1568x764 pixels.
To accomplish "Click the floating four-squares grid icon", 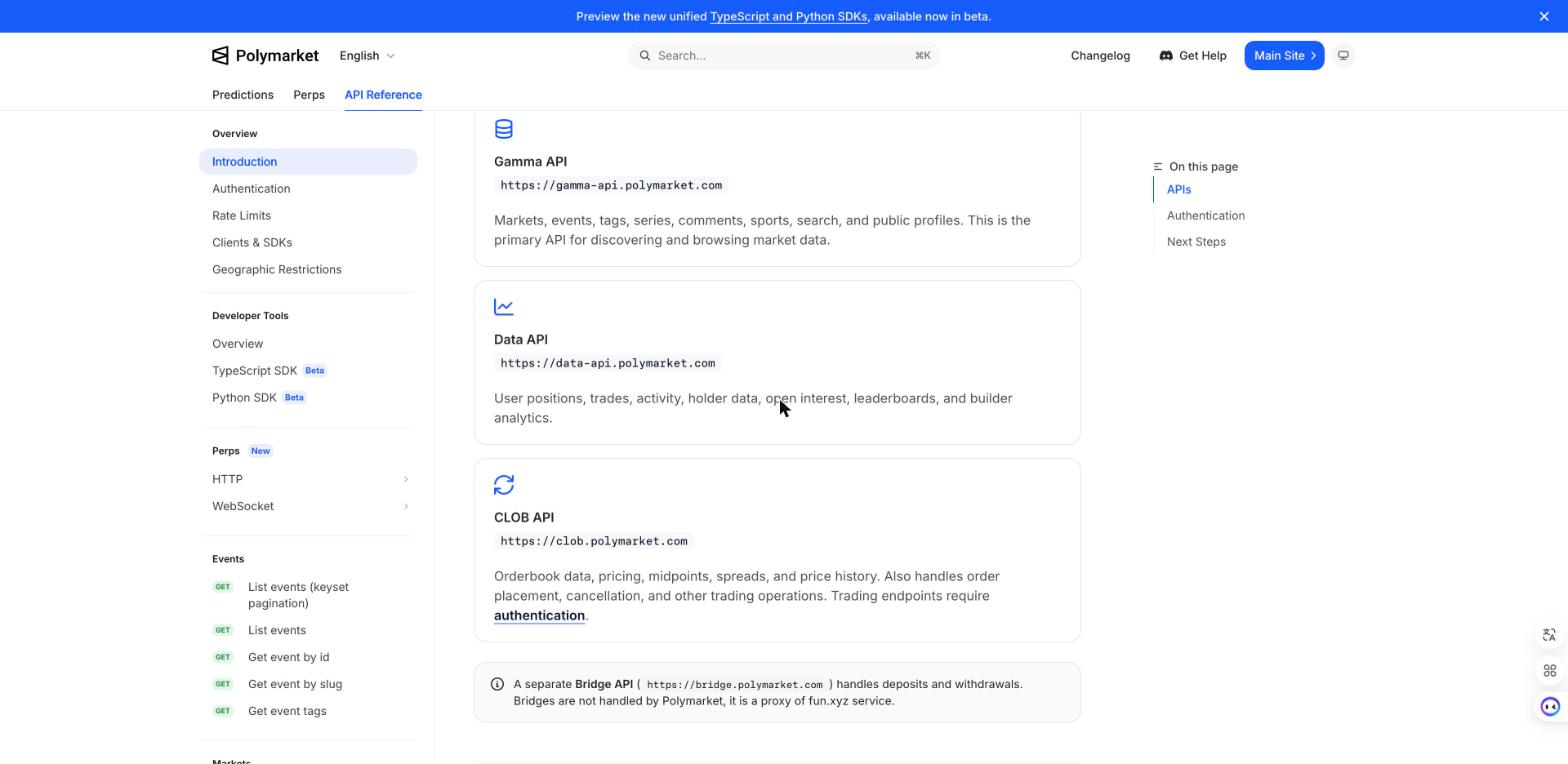I will pos(1550,671).
